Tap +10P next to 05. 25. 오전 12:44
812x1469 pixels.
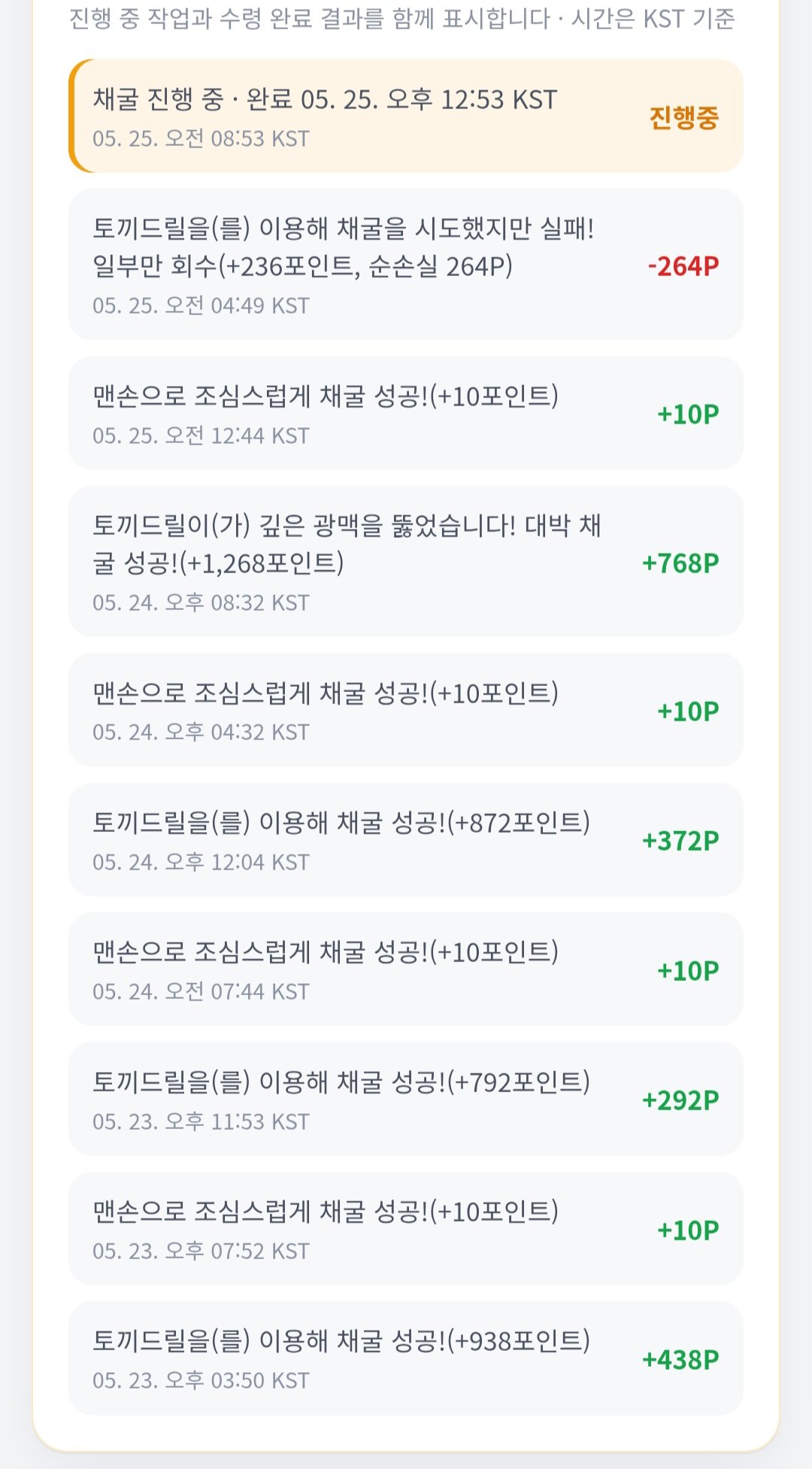(688, 414)
